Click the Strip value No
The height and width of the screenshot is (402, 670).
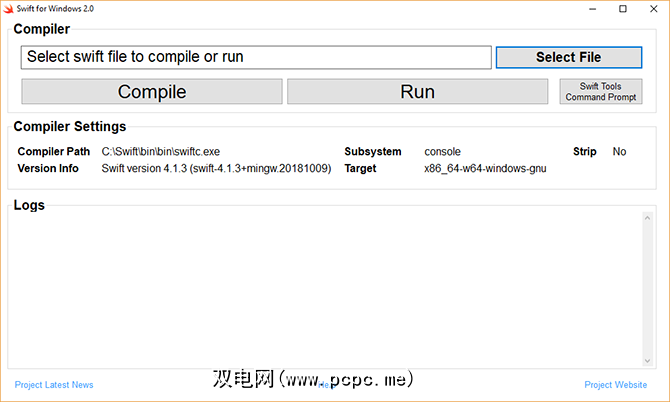(x=619, y=152)
